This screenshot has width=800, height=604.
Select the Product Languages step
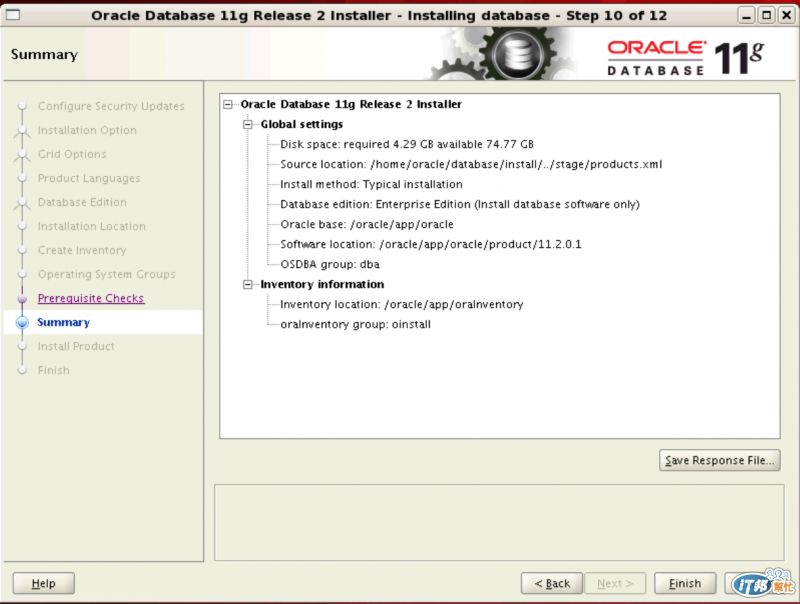pos(89,178)
